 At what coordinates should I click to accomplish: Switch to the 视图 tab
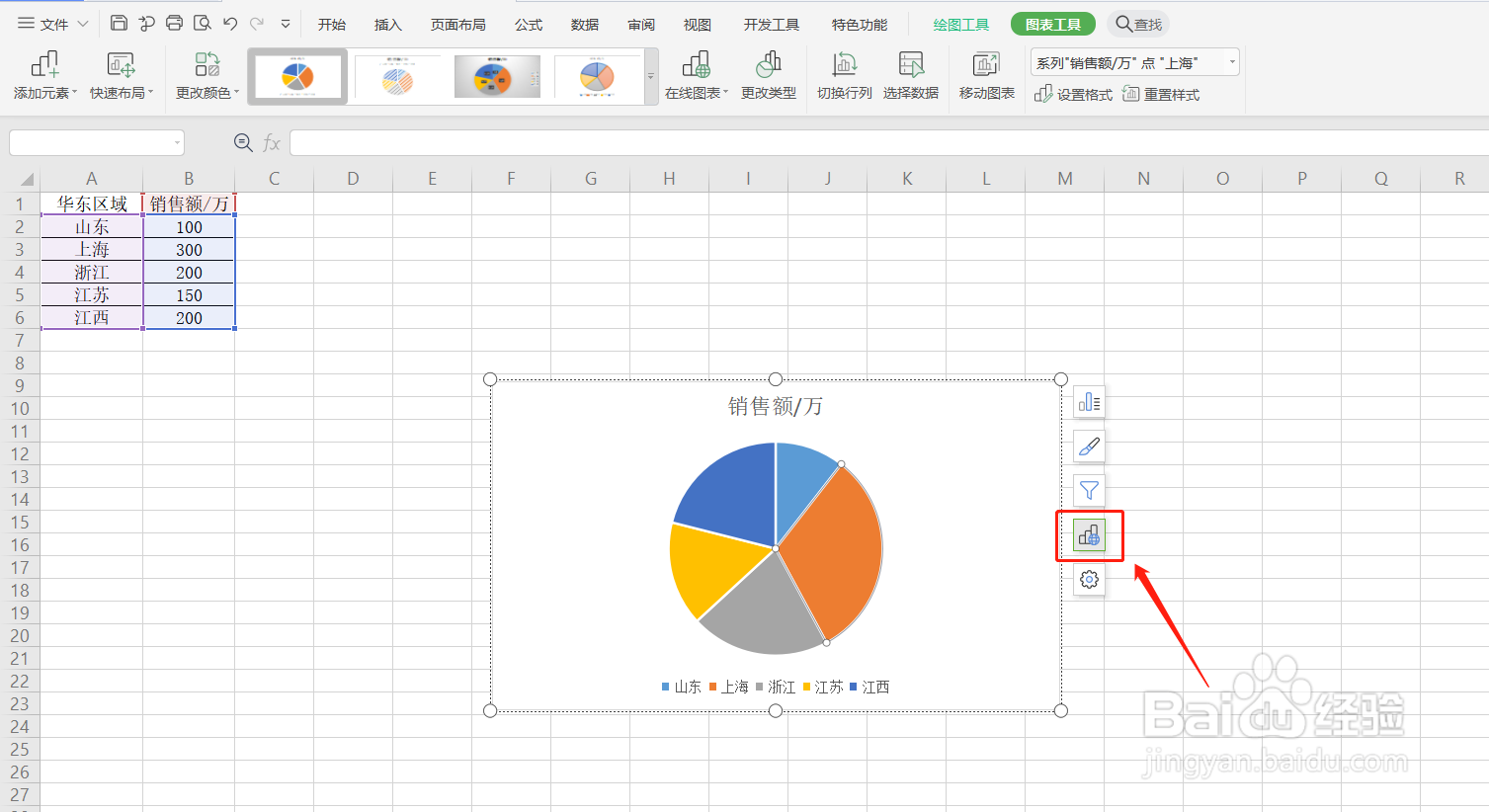click(698, 25)
